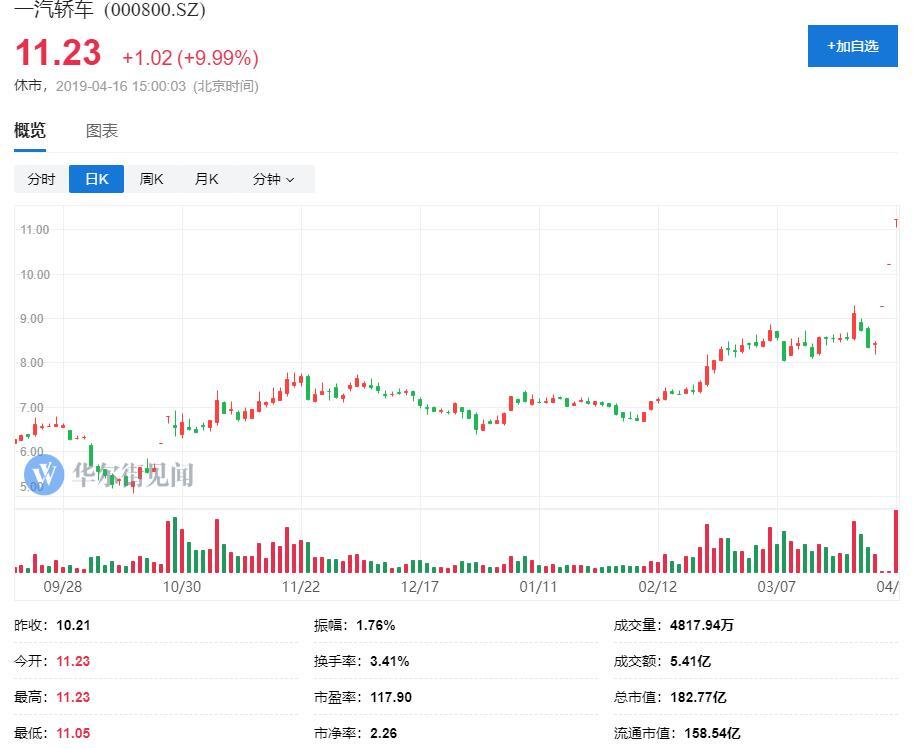The height and width of the screenshot is (748, 922).
Task: Open the 图表 tab
Action: (102, 131)
